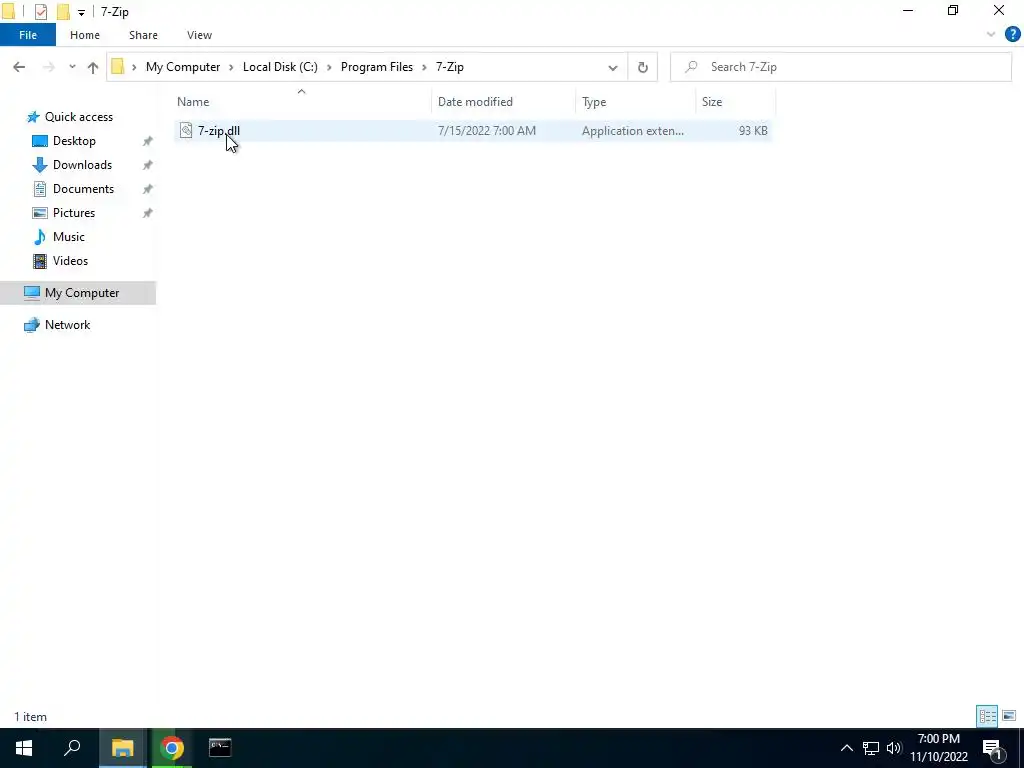Open Command Prompt from taskbar
This screenshot has height=768, width=1024.
(x=220, y=748)
